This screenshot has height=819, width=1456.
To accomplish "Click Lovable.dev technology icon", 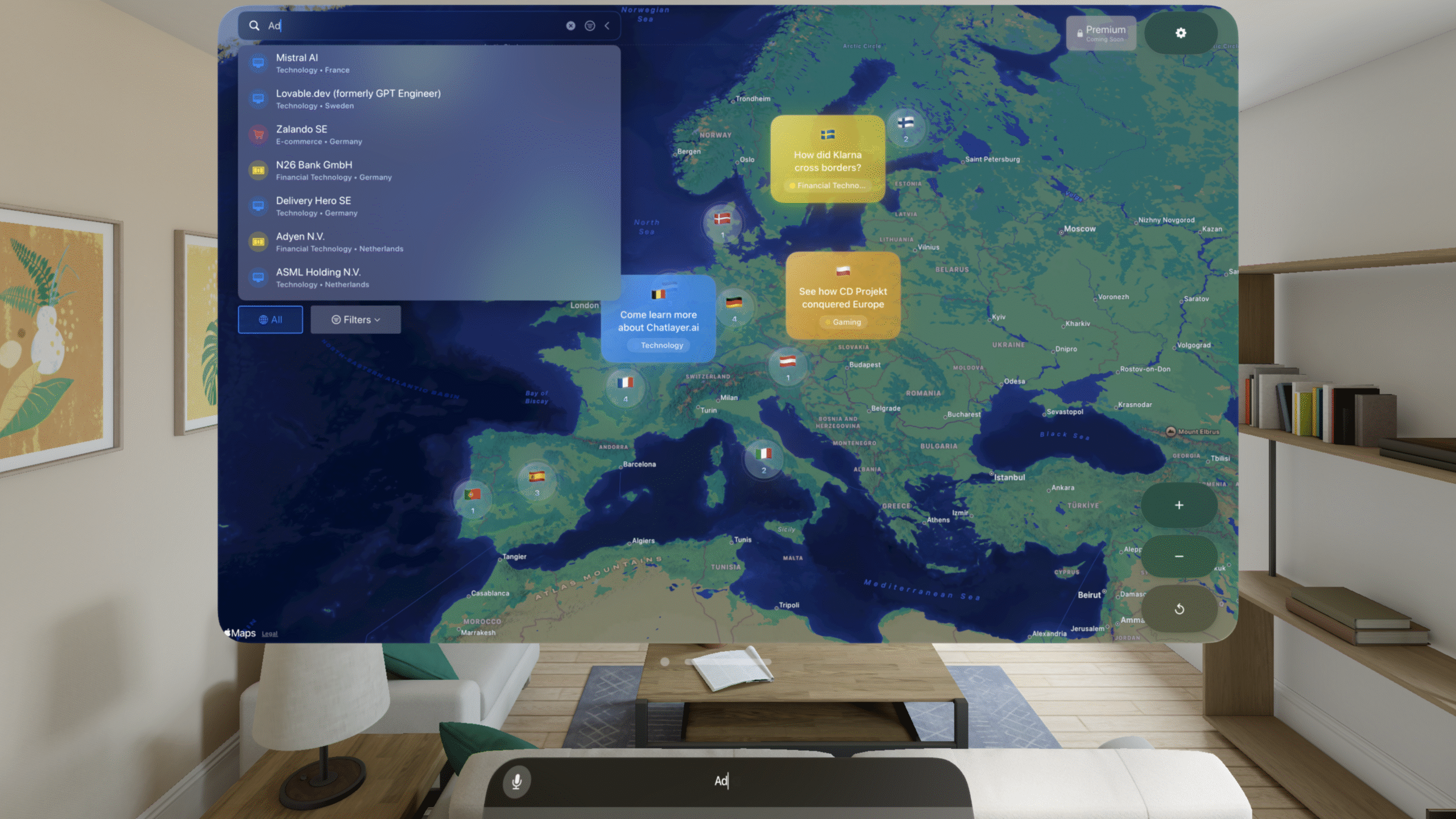I will (x=258, y=99).
